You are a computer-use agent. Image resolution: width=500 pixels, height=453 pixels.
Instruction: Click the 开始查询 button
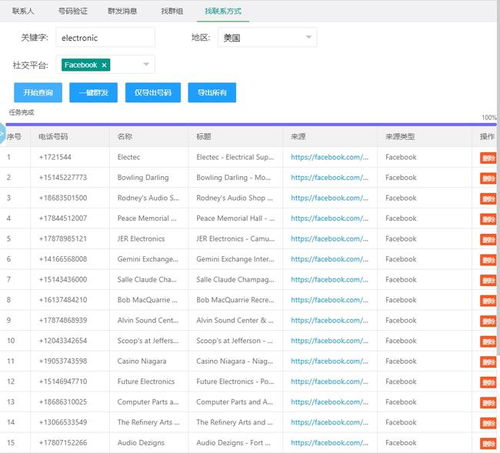click(x=38, y=92)
